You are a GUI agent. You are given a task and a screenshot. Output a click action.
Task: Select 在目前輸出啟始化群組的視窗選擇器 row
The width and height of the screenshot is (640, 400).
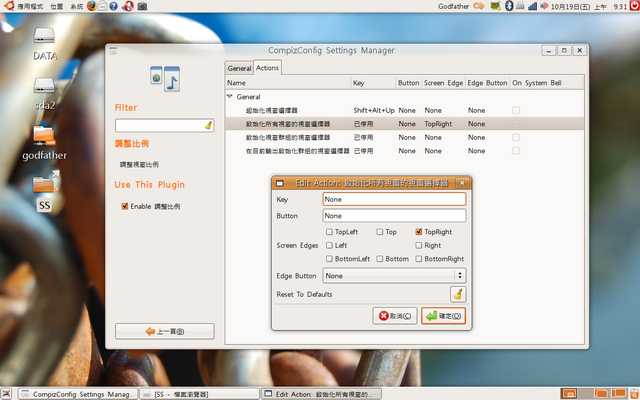pos(404,151)
